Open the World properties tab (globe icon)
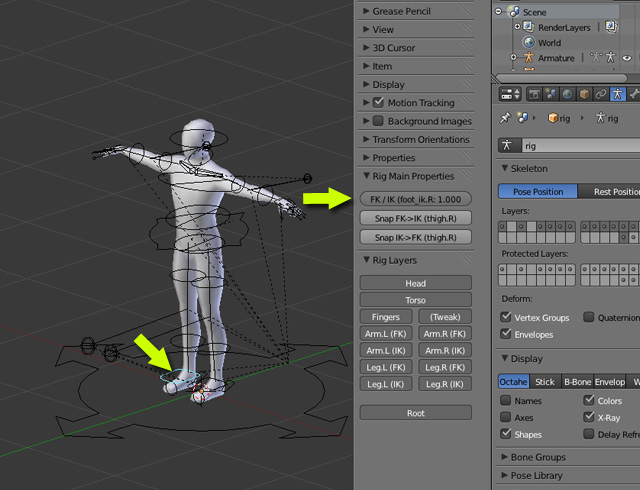Image resolution: width=640 pixels, height=490 pixels. point(567,94)
